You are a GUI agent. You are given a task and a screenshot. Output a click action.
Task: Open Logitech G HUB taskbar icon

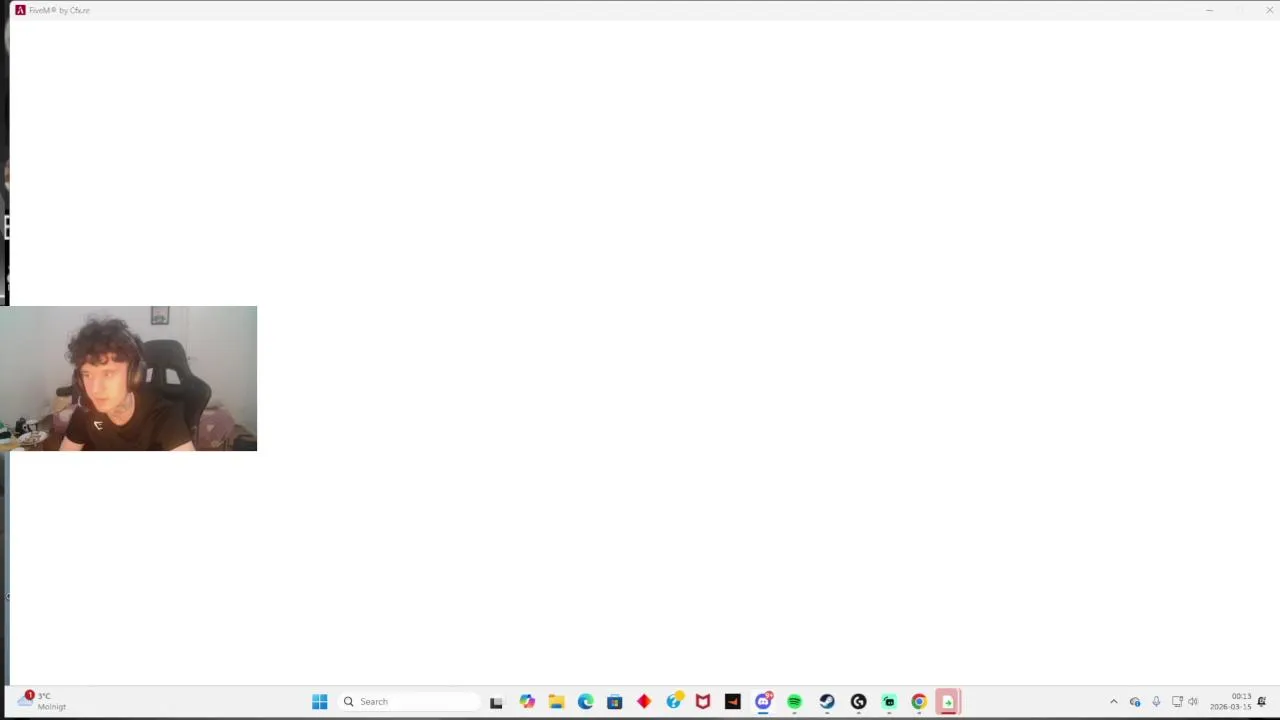pos(858,702)
